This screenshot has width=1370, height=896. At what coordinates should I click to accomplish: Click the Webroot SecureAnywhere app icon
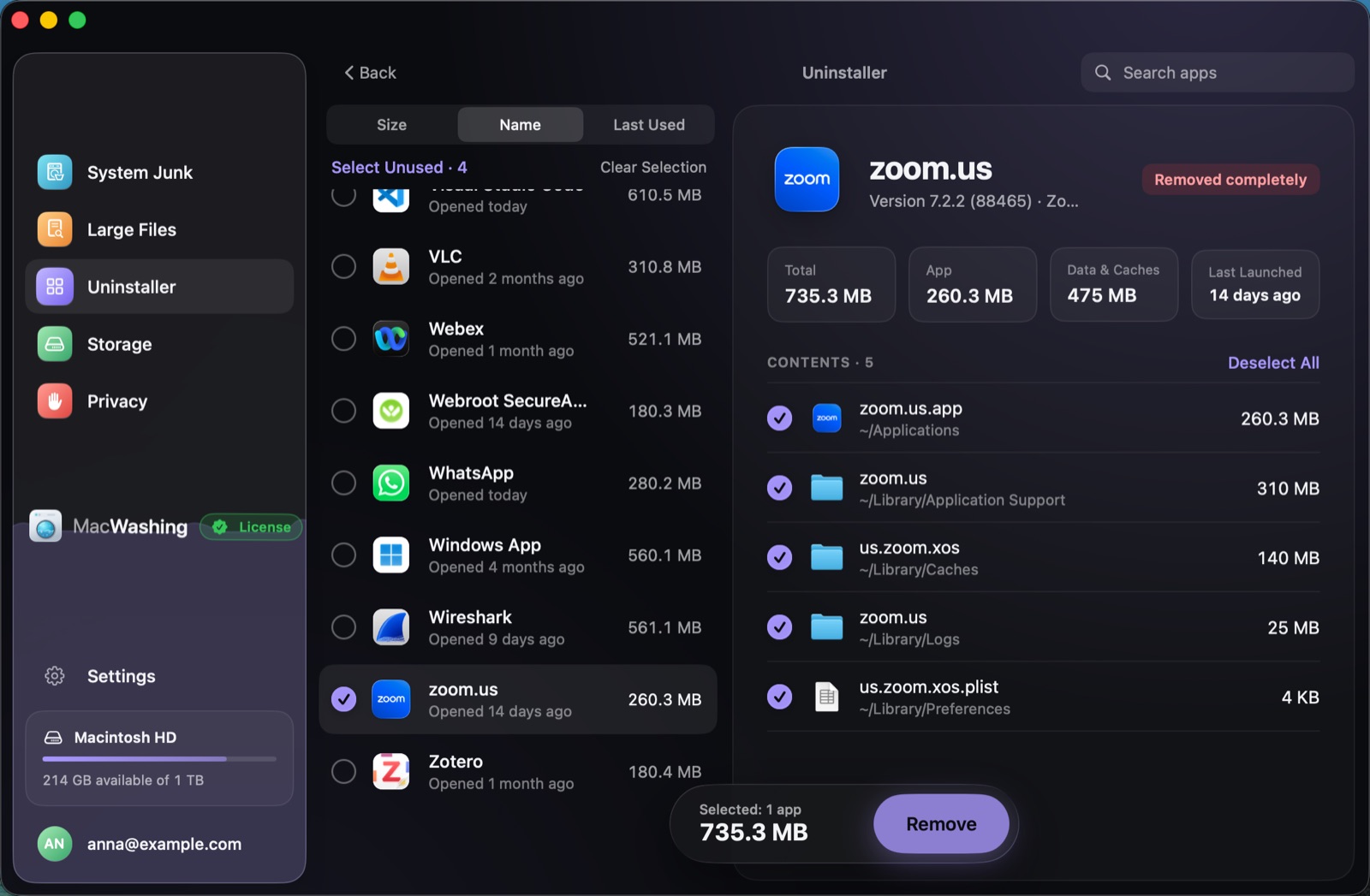(x=391, y=411)
